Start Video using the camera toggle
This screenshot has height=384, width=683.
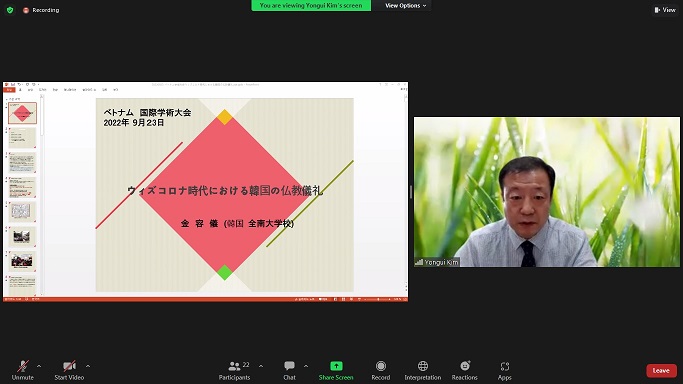[x=69, y=371]
